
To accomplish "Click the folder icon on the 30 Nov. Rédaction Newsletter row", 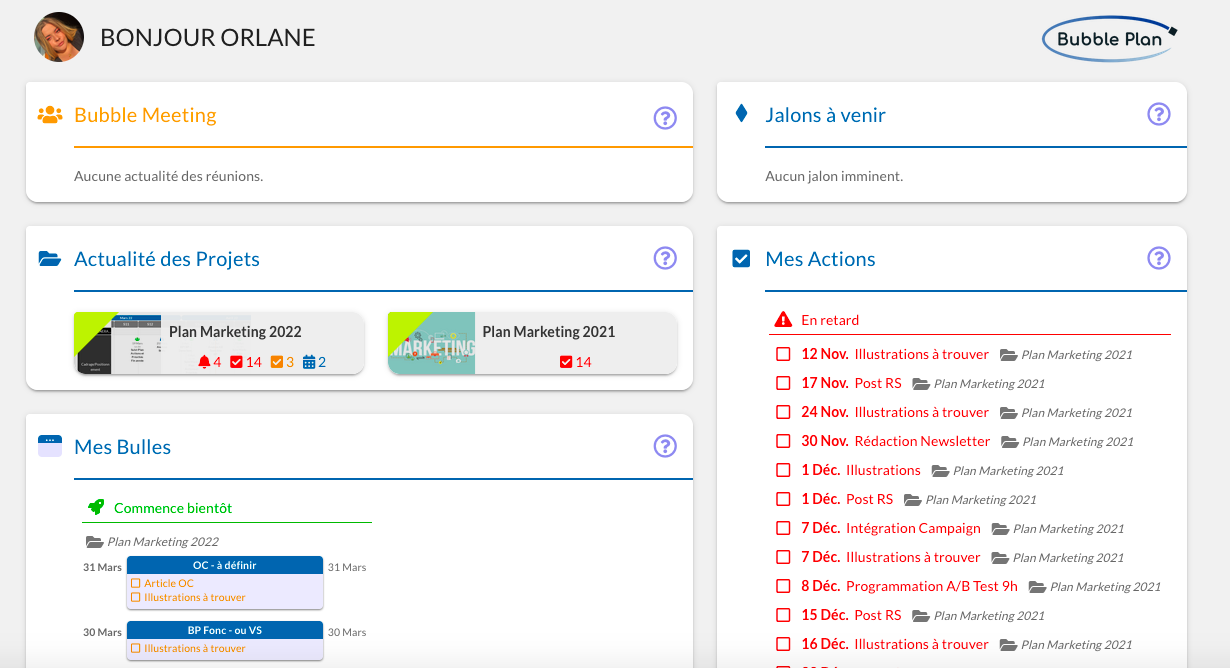I will click(1009, 441).
